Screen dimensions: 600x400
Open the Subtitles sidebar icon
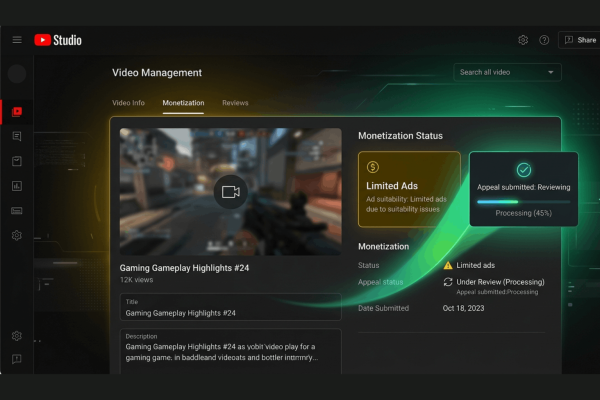(x=17, y=211)
